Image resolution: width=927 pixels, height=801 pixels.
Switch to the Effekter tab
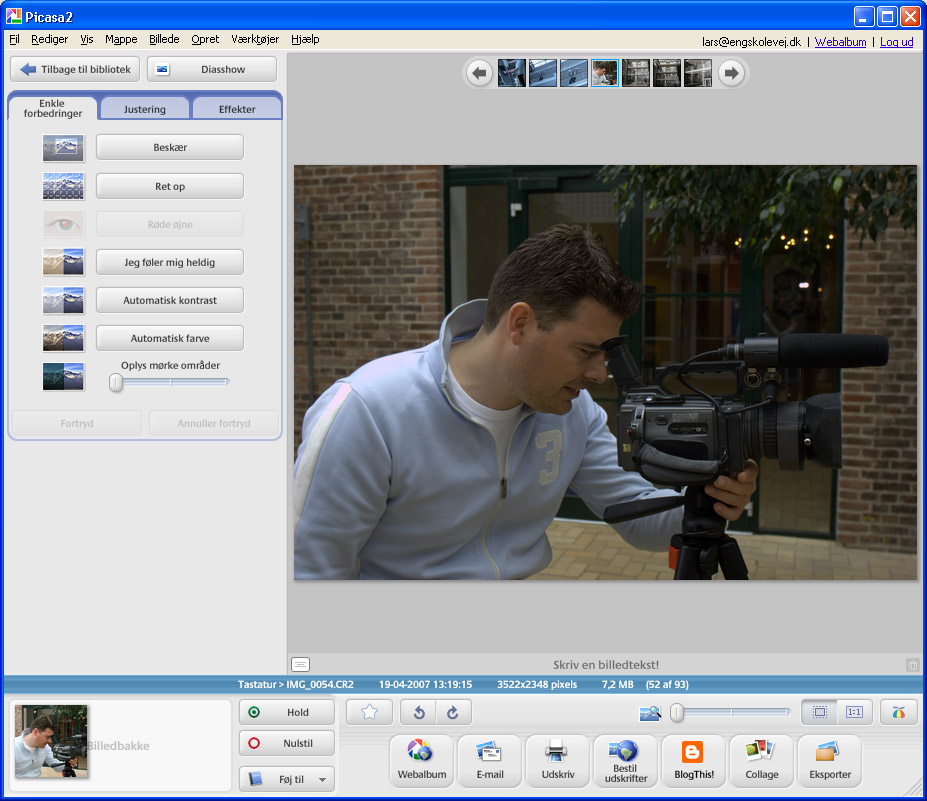pos(237,109)
